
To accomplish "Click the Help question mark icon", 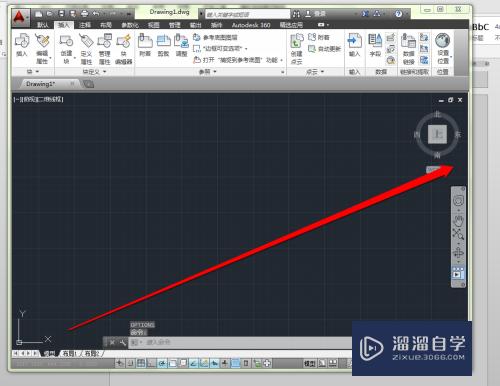I will (398, 14).
